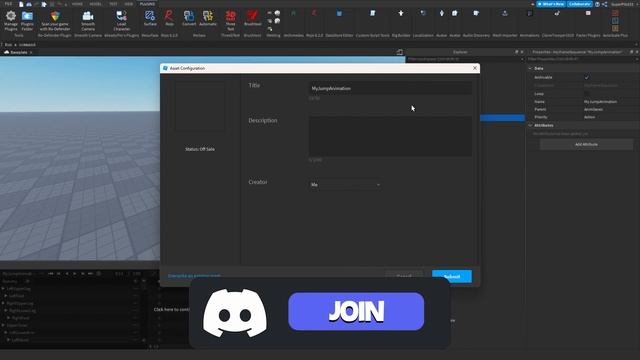Click the help icon beside Collaborate

pyautogui.click(x=597, y=4)
